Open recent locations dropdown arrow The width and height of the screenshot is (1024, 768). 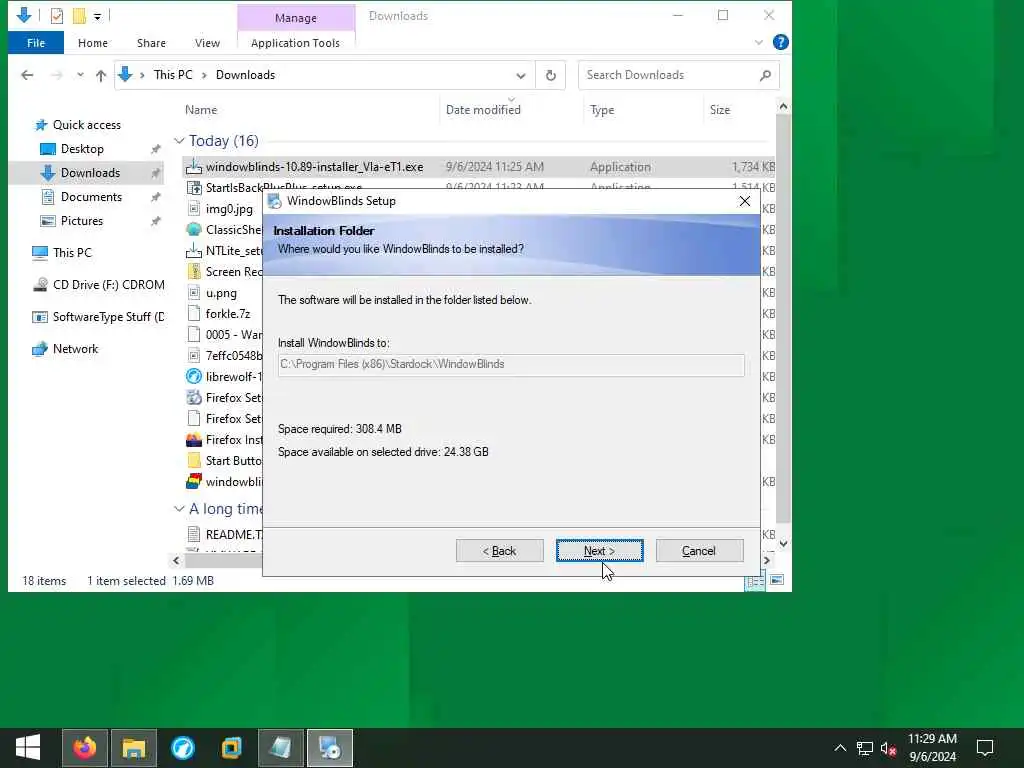pyautogui.click(x=80, y=75)
